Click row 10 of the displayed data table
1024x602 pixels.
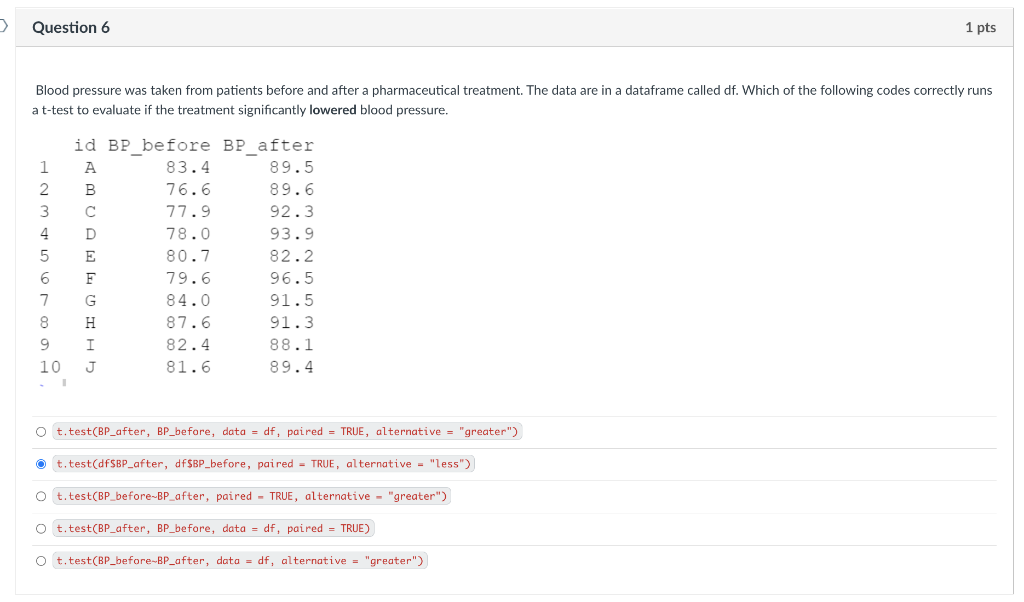tap(175, 367)
